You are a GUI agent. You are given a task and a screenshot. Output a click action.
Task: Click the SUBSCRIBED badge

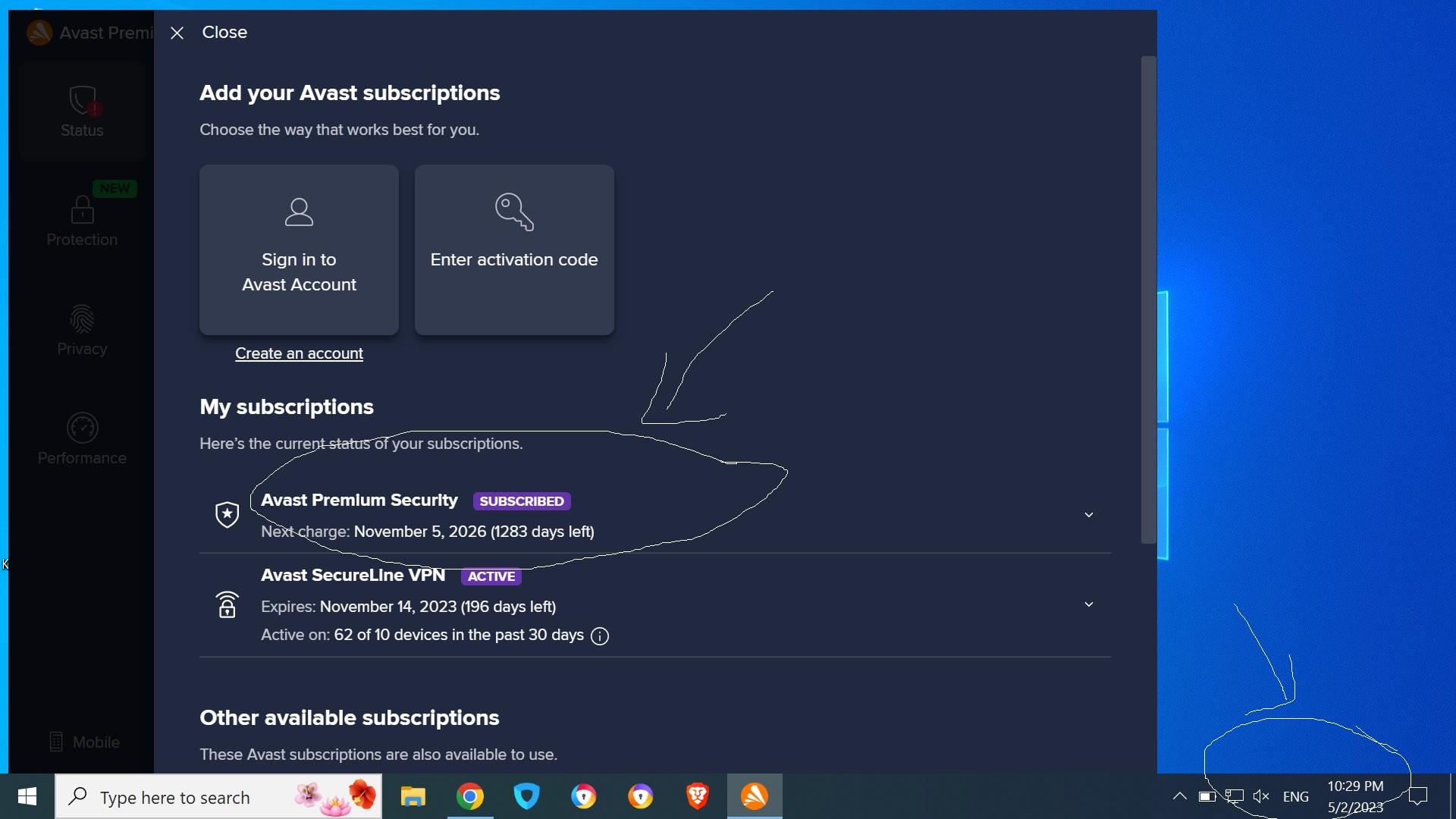coord(522,501)
